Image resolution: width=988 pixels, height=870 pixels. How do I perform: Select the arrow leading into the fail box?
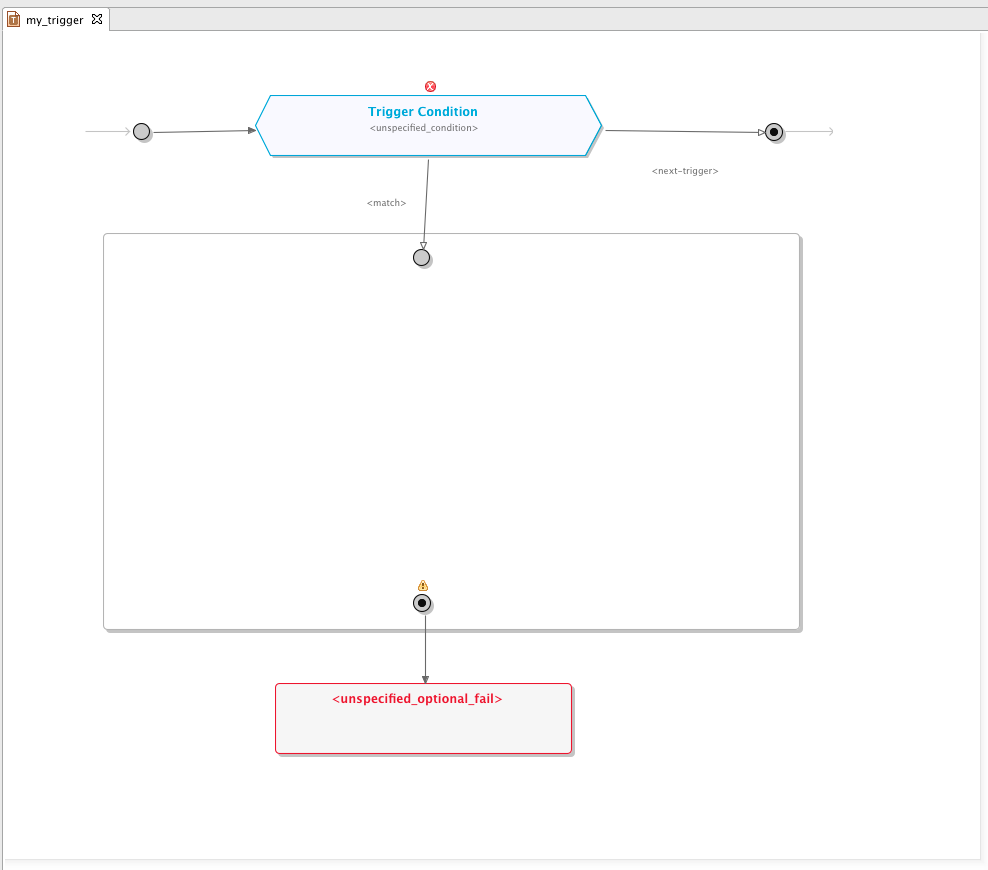pyautogui.click(x=425, y=648)
